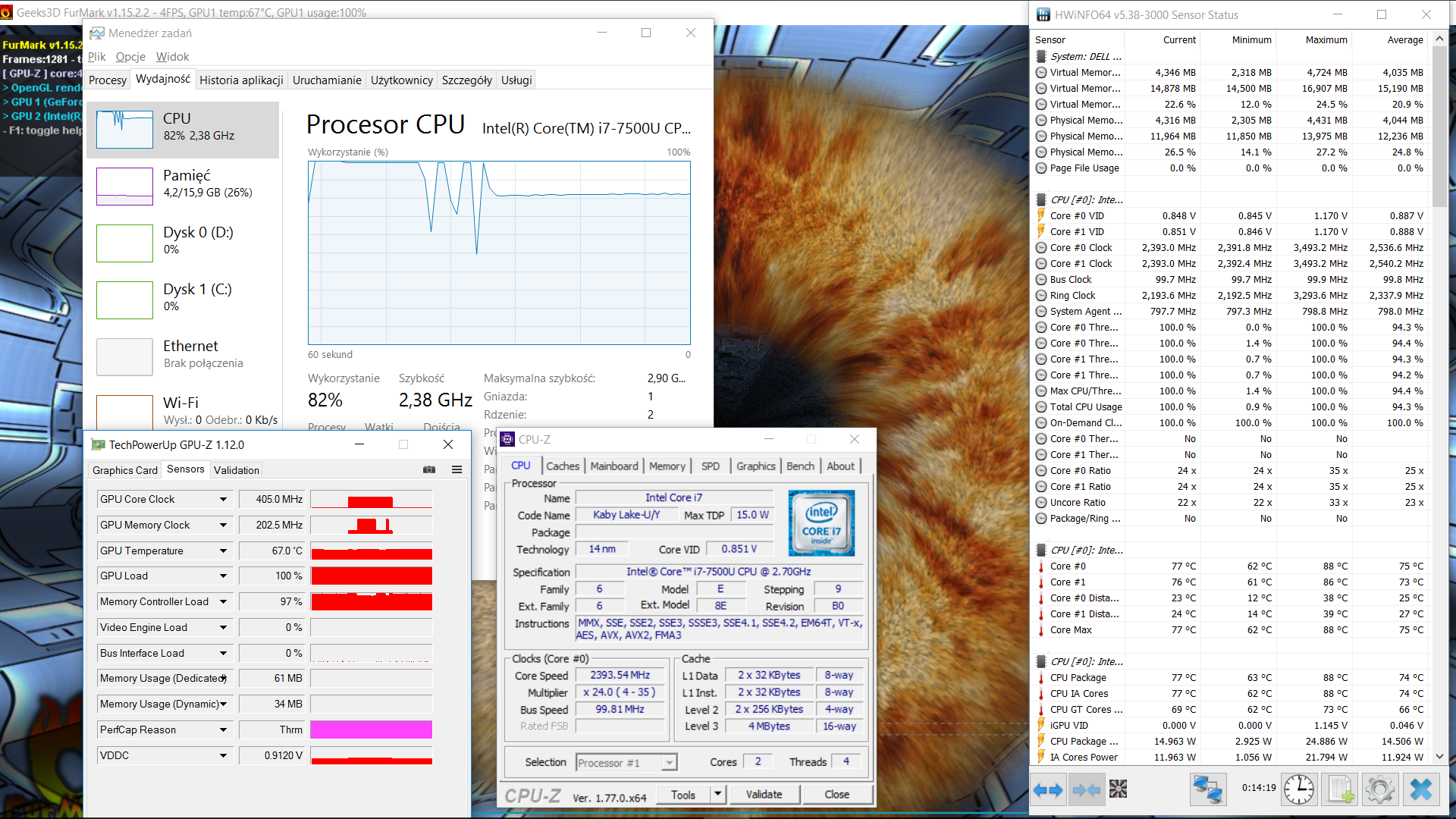The image size is (1456, 819).
Task: Click the TechPowerUp GPU-Z title bar icon
Action: (x=98, y=445)
